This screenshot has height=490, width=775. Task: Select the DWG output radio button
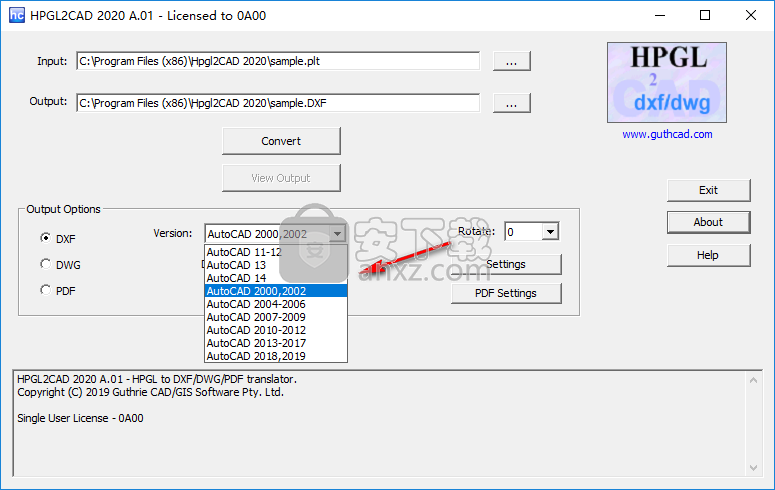pyautogui.click(x=45, y=264)
